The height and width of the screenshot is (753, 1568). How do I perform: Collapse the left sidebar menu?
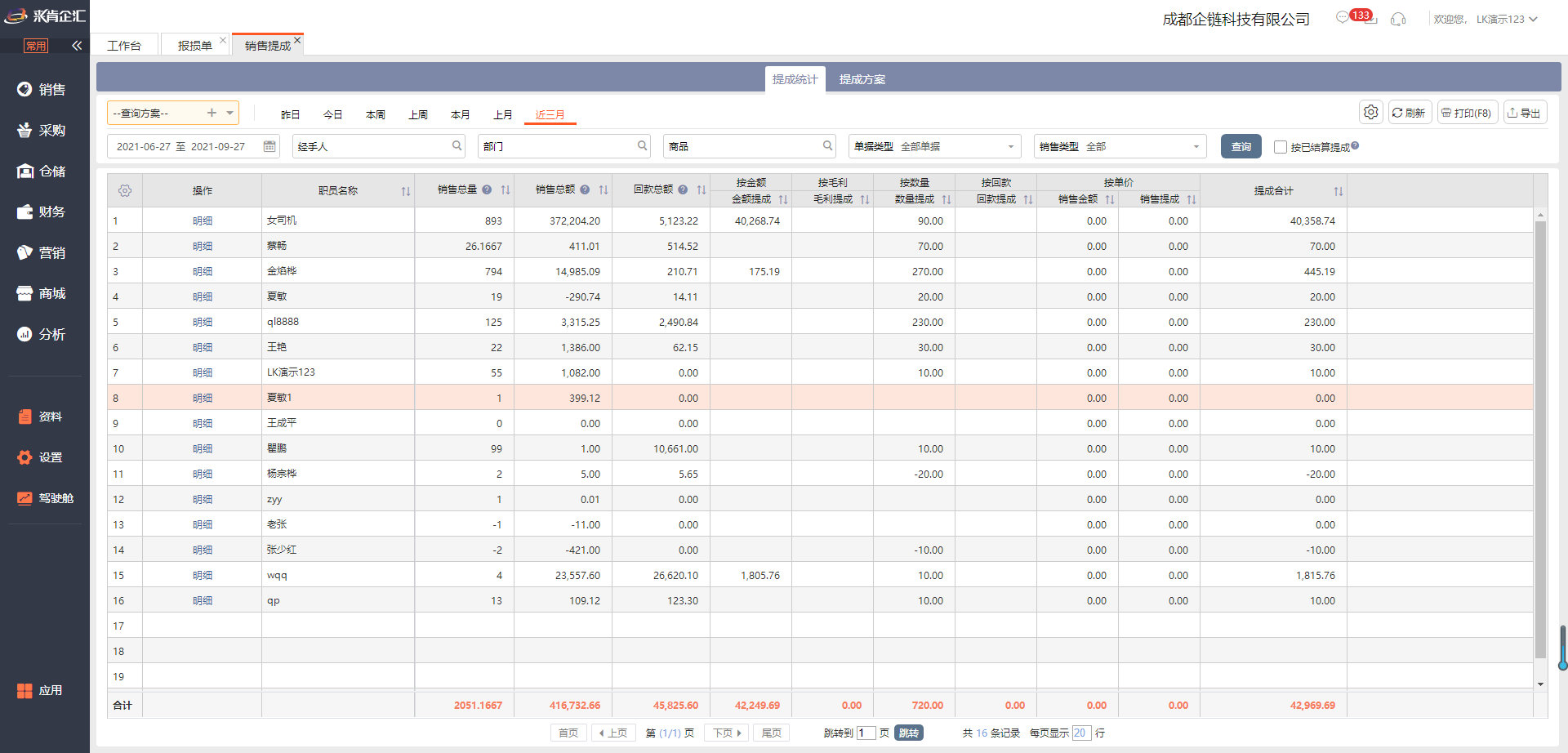(x=77, y=46)
